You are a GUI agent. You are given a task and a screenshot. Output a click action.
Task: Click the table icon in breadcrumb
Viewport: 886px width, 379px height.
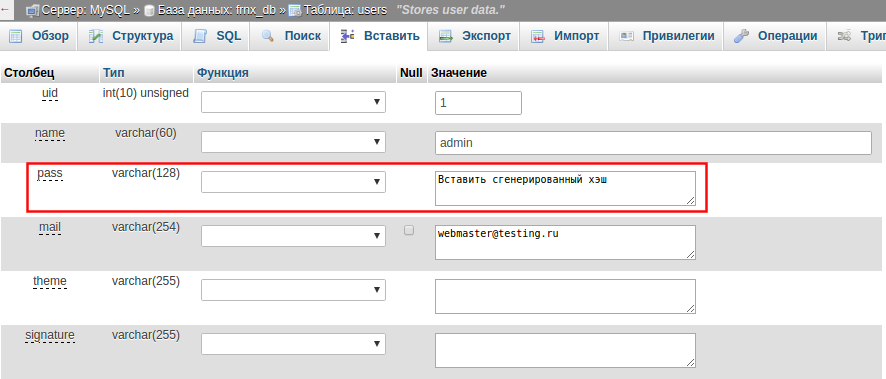(294, 10)
